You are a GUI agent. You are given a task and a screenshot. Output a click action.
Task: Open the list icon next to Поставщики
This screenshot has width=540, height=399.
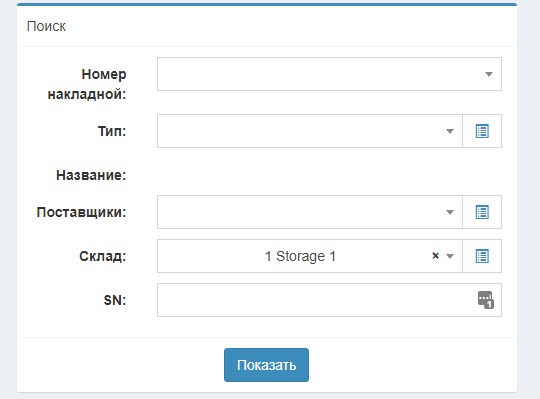482,212
